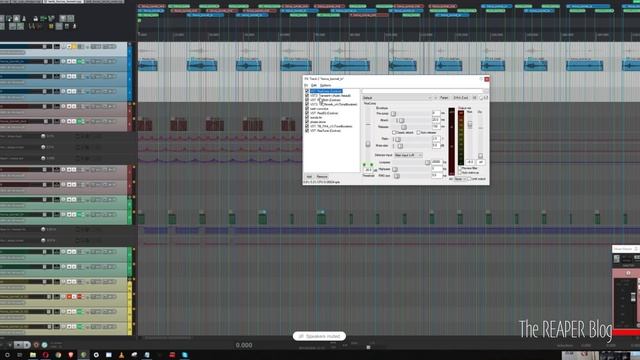Open Skype from the taskbar
The height and width of the screenshot is (360, 640).
(x=185, y=355)
